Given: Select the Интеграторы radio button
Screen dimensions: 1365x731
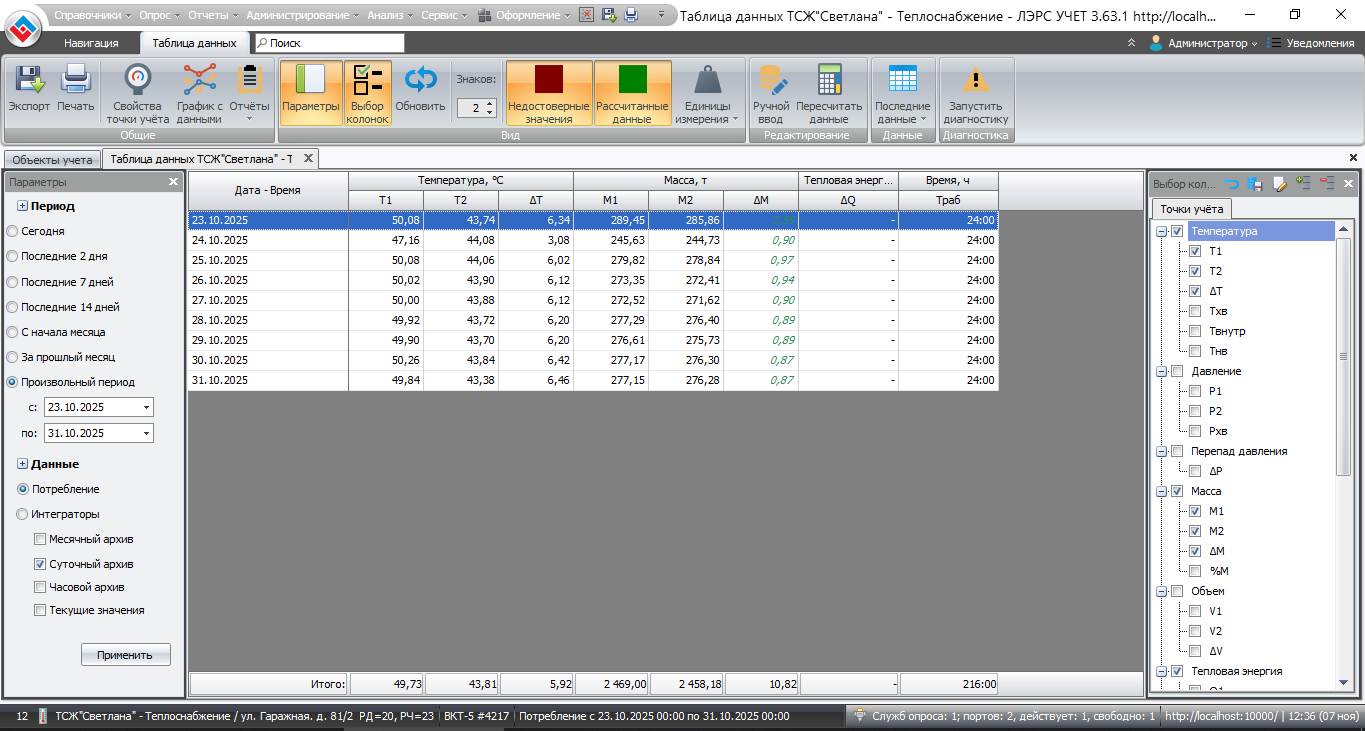Looking at the screenshot, I should pyautogui.click(x=23, y=514).
